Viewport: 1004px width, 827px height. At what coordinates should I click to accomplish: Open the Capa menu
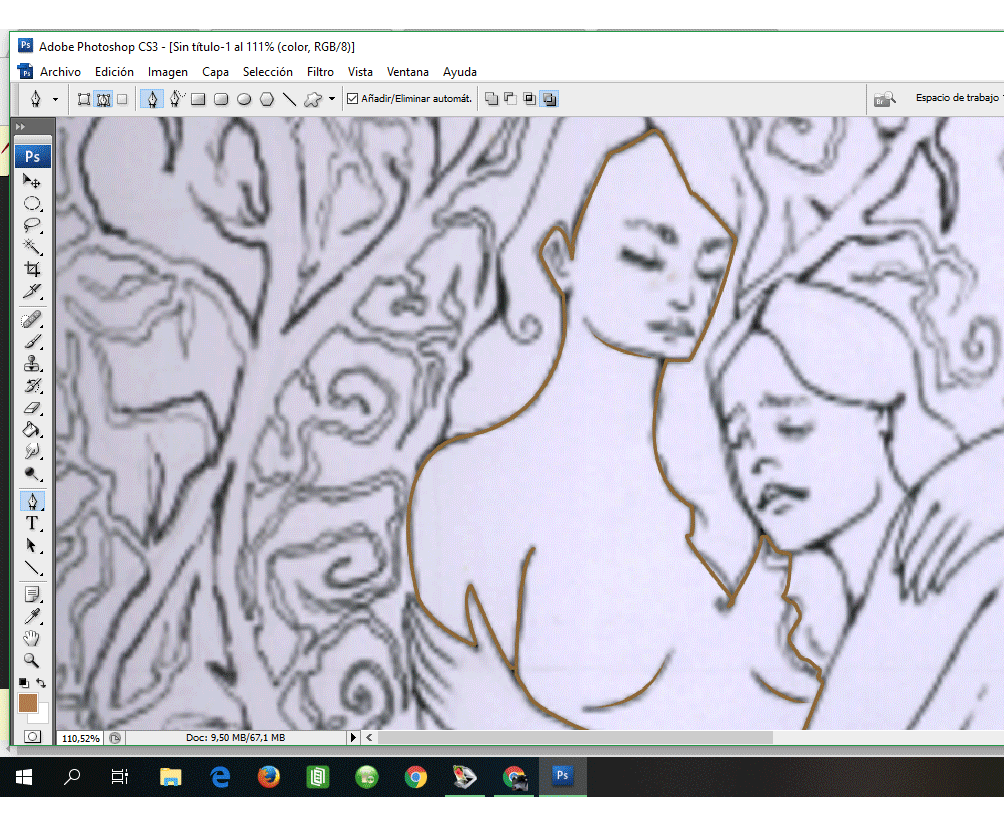(x=215, y=72)
